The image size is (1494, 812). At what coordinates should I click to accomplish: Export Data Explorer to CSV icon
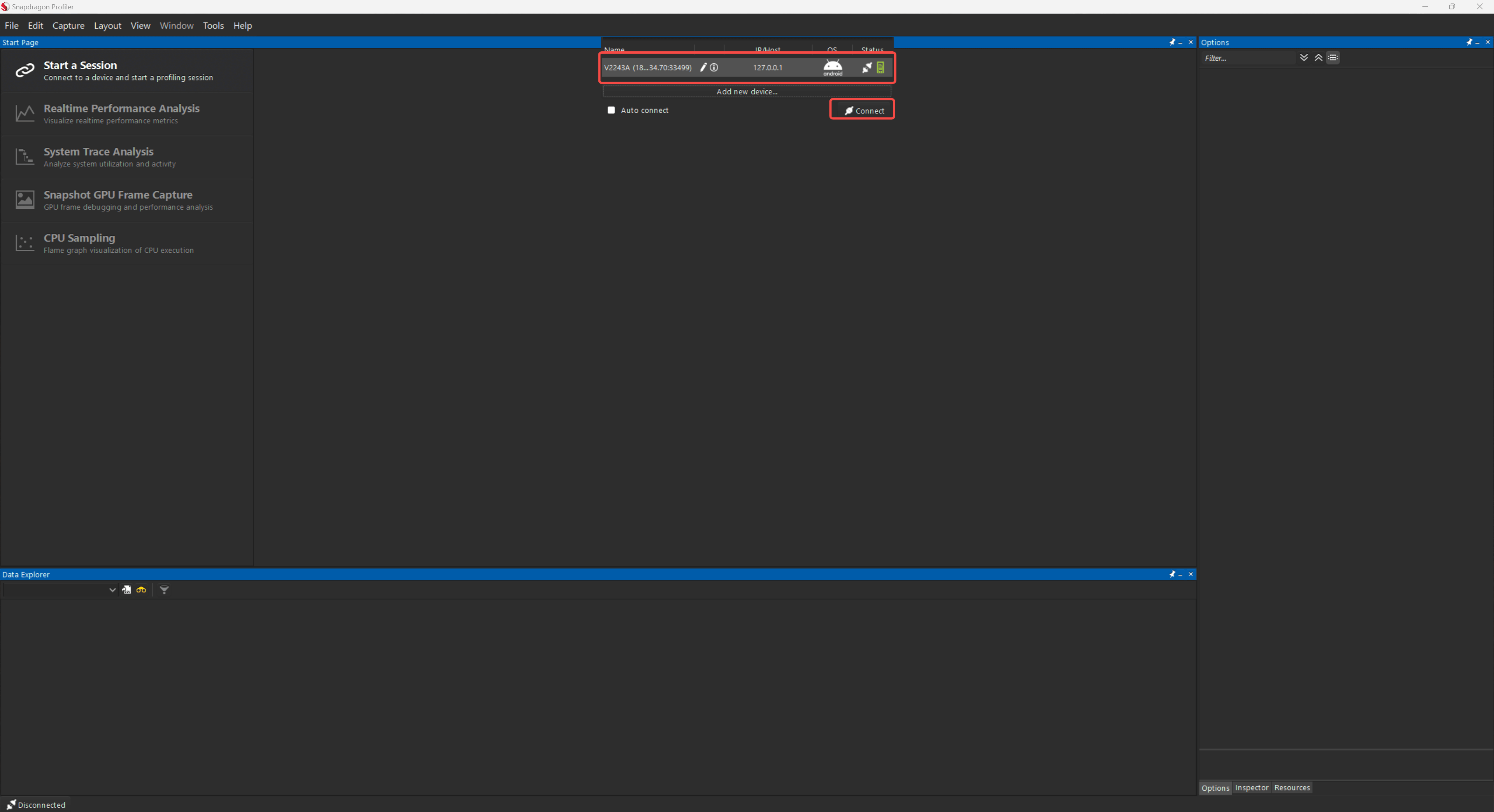[x=126, y=590]
